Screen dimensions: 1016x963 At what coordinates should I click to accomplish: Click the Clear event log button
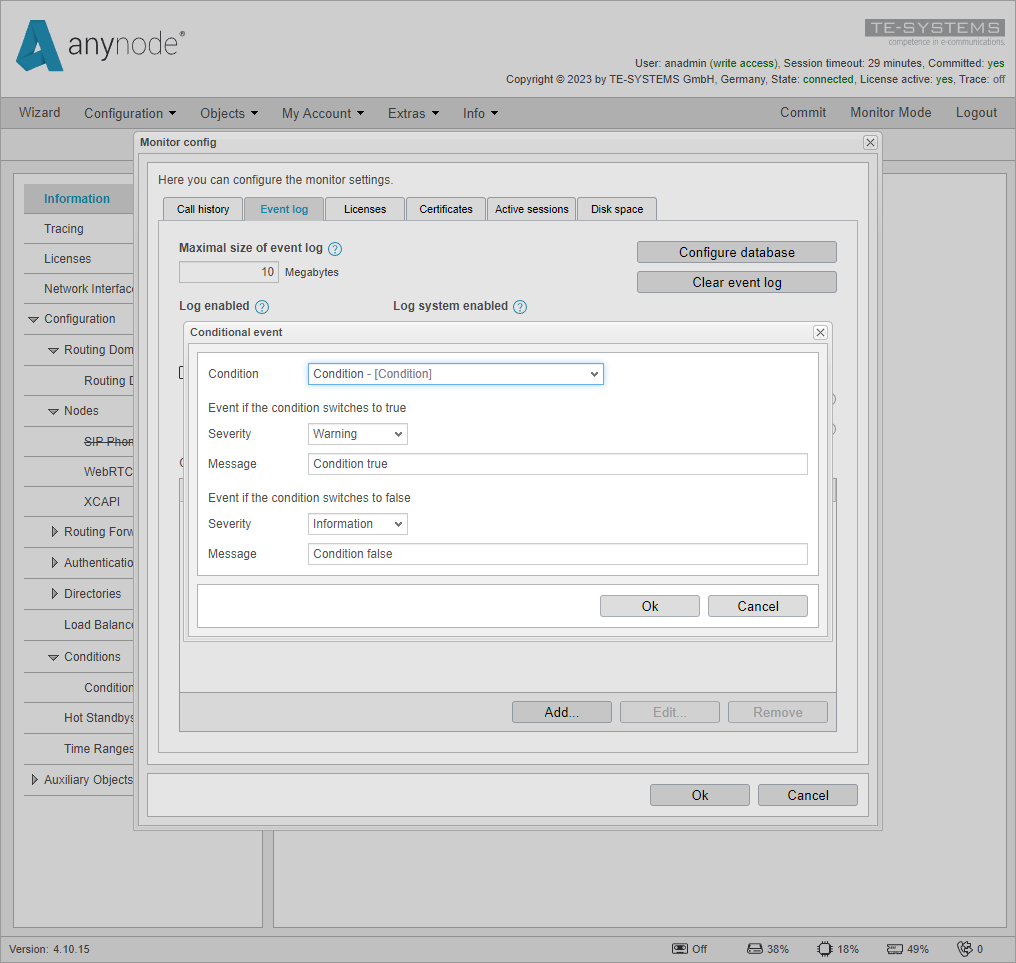click(736, 281)
